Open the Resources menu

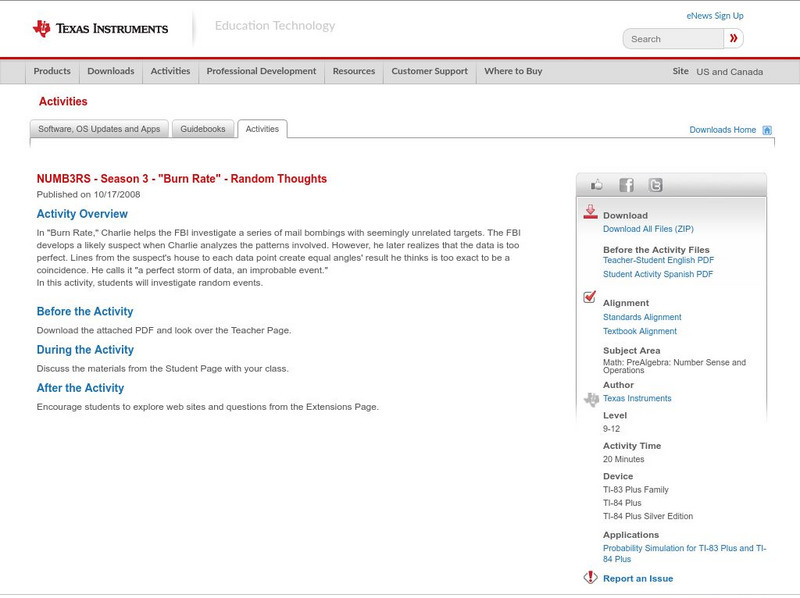[x=354, y=71]
